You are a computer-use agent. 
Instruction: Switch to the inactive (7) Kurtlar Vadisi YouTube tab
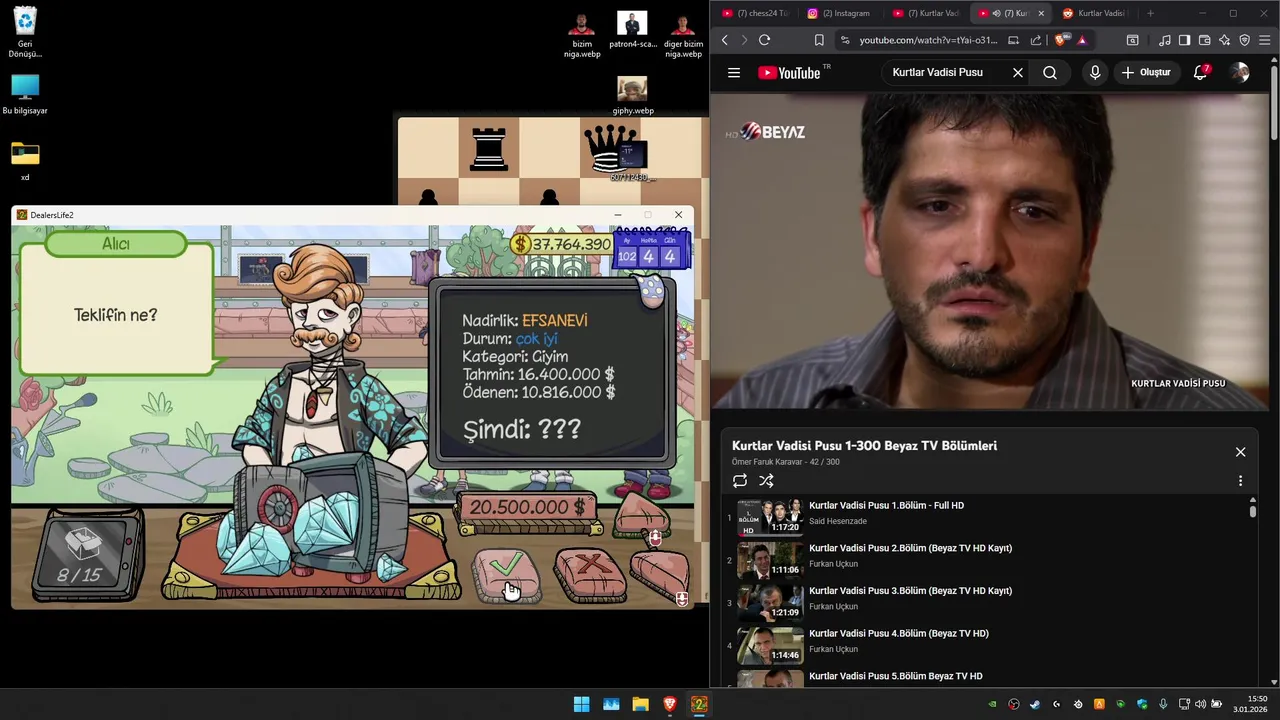(925, 13)
